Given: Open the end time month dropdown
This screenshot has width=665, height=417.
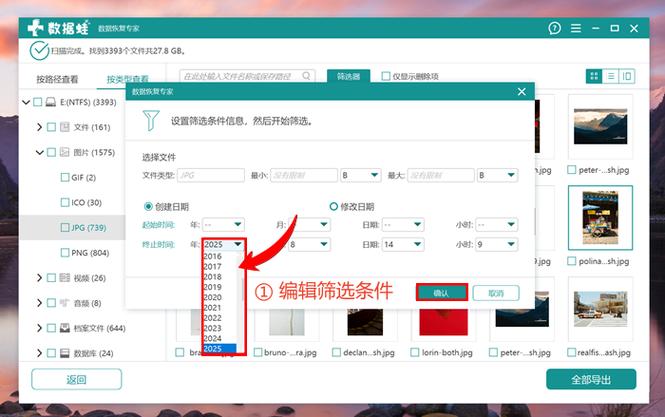Looking at the screenshot, I should coord(309,244).
